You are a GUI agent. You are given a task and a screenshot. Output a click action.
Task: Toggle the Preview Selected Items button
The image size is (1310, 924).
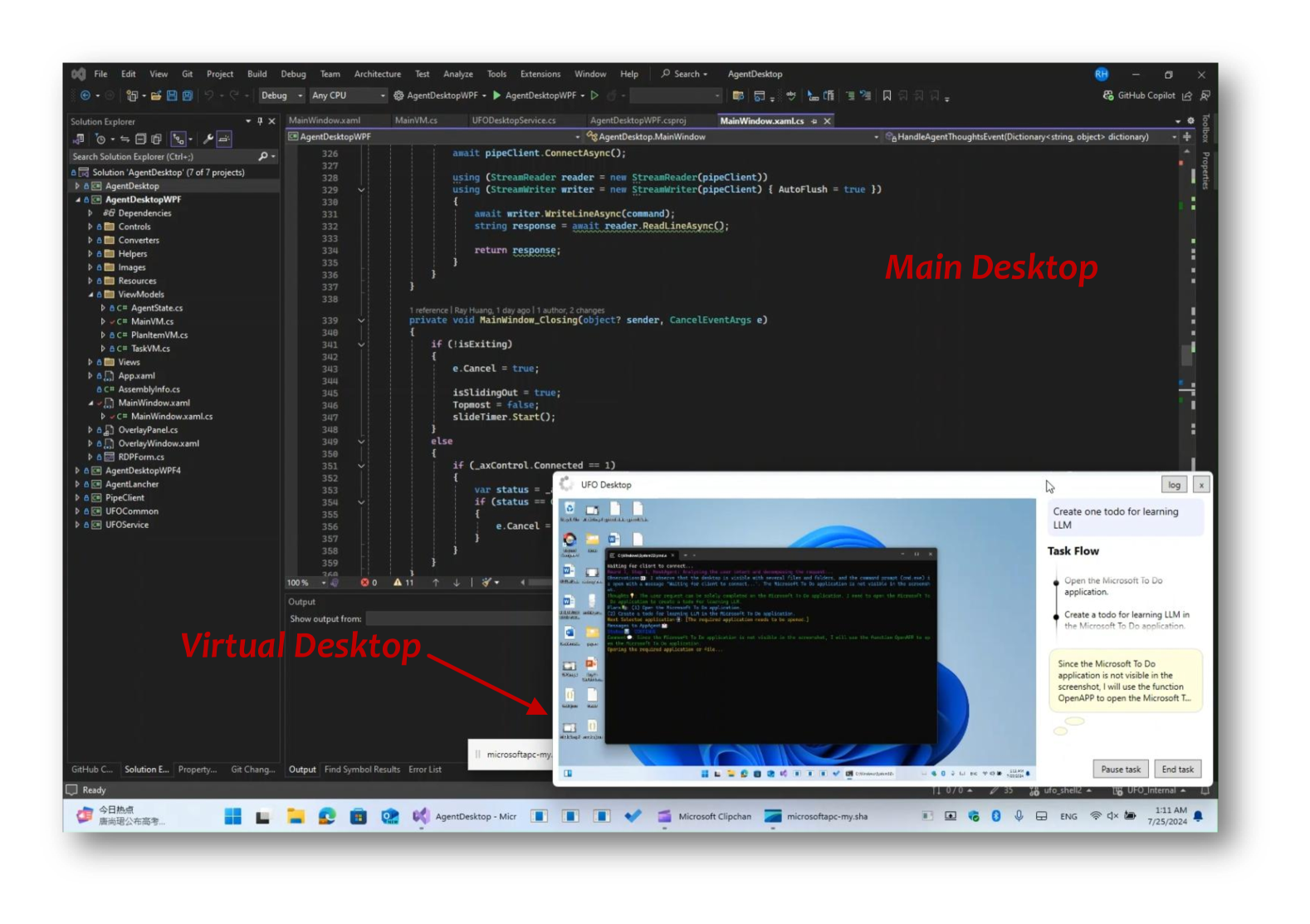tap(224, 139)
